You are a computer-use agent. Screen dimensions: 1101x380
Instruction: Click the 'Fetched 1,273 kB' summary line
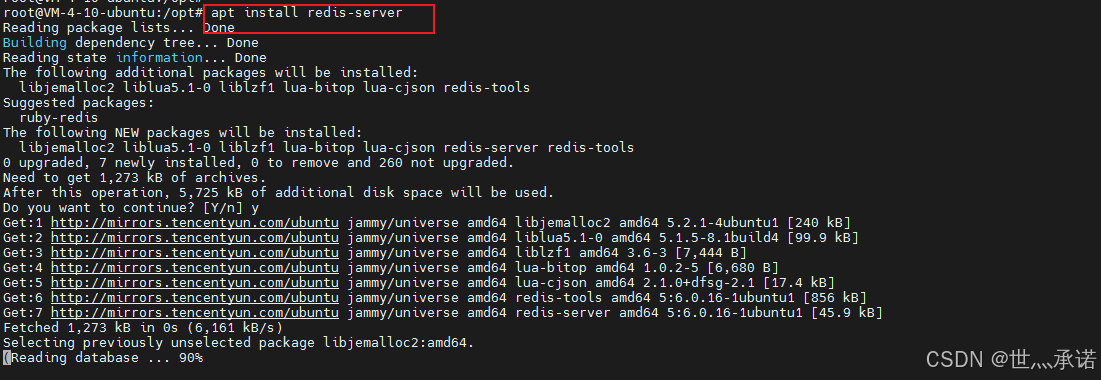click(143, 328)
